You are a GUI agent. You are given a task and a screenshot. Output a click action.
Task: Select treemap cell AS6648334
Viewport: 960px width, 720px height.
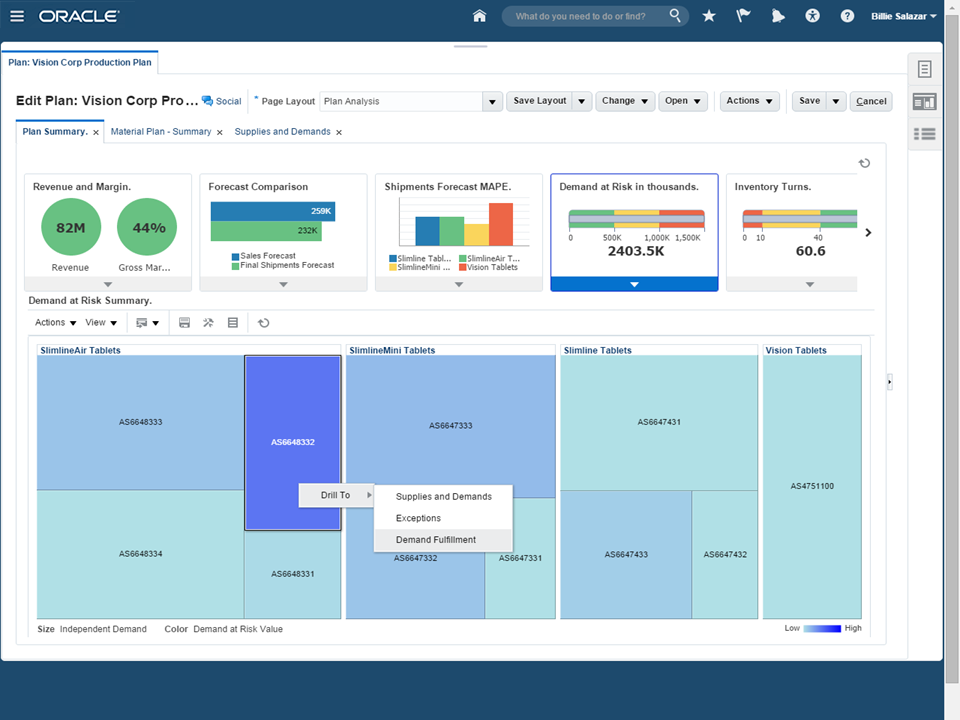pos(141,554)
